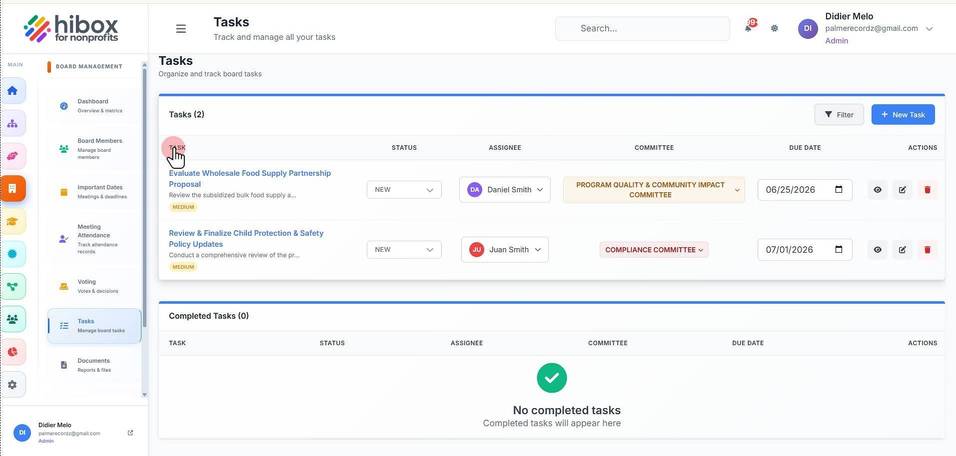Open calendar picker for 06/25/2026 date
956x456 pixels.
839,190
